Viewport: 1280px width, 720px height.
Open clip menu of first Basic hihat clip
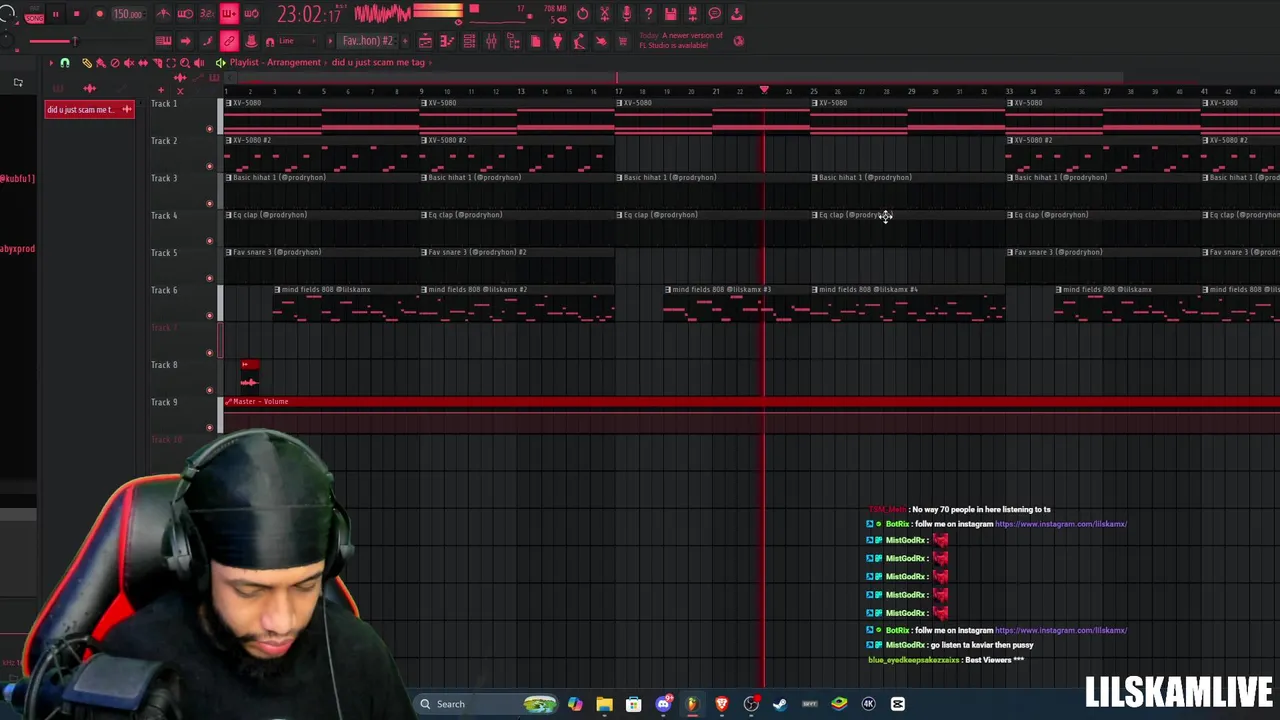click(229, 177)
